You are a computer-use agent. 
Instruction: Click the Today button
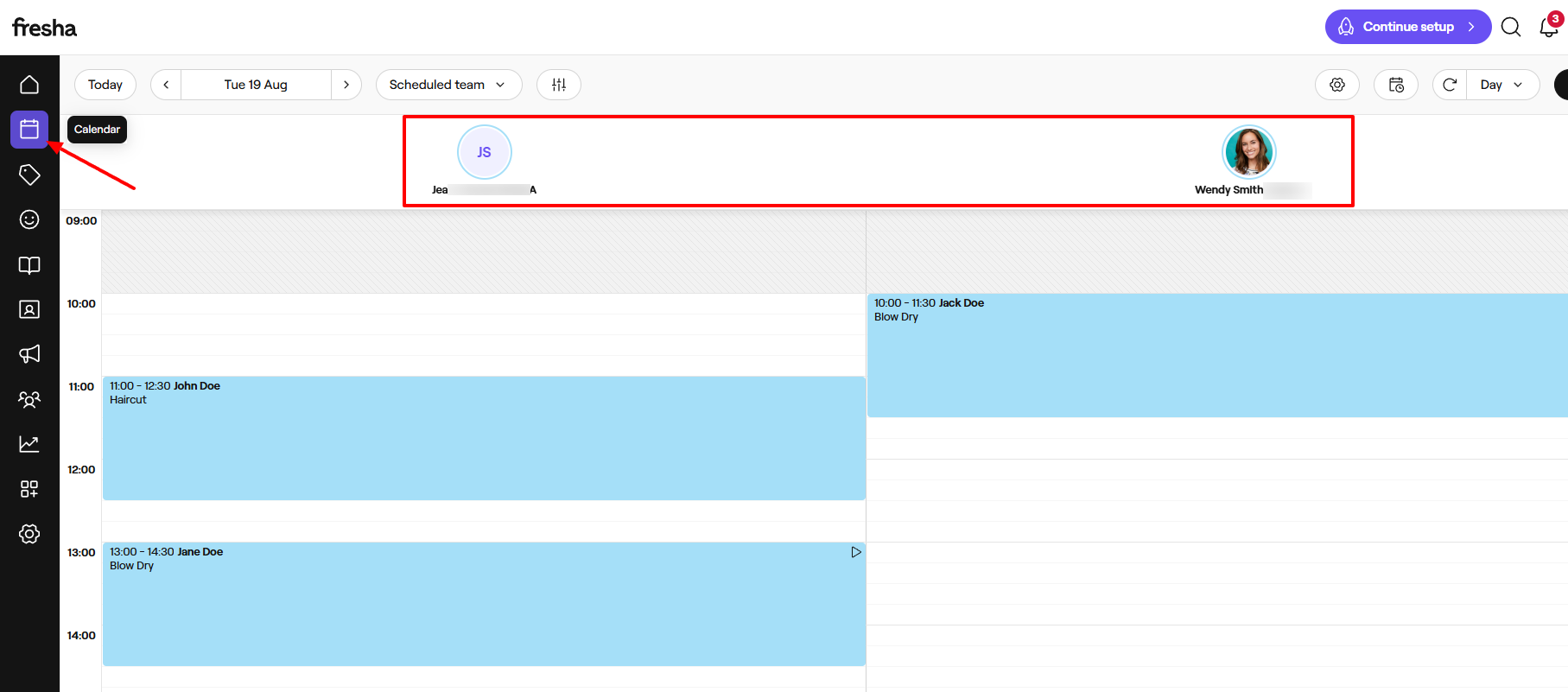click(x=105, y=85)
